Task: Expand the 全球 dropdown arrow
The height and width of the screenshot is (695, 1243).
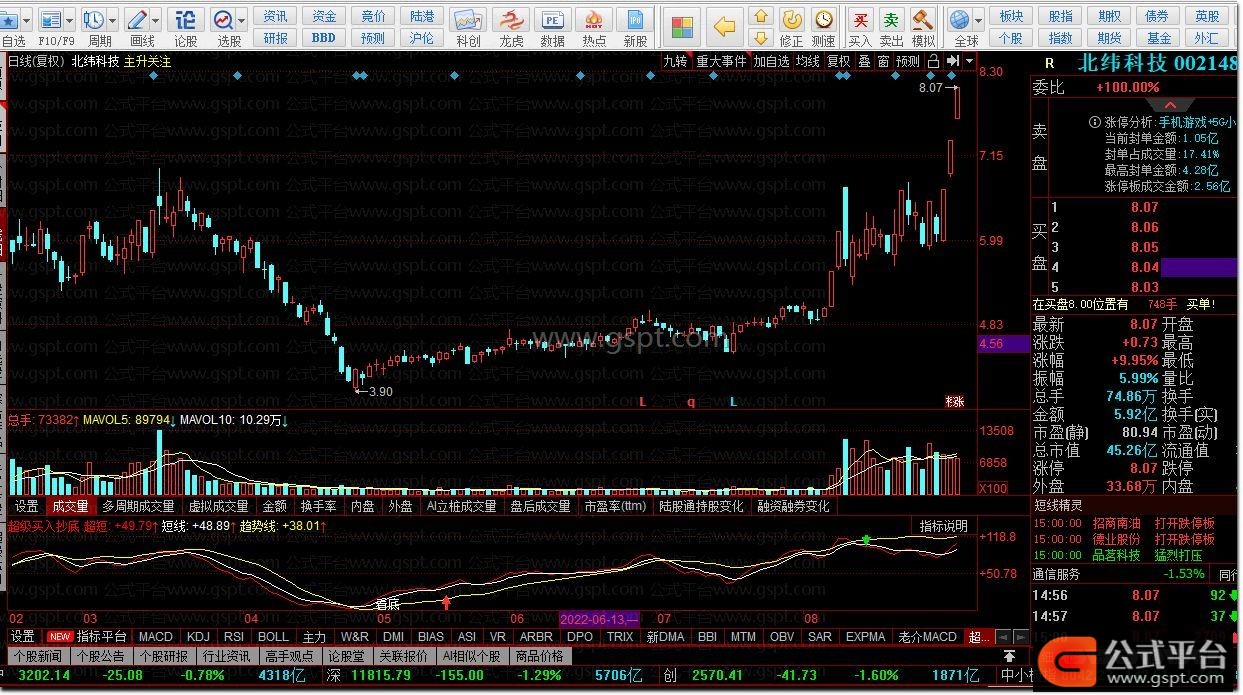Action: [x=977, y=20]
